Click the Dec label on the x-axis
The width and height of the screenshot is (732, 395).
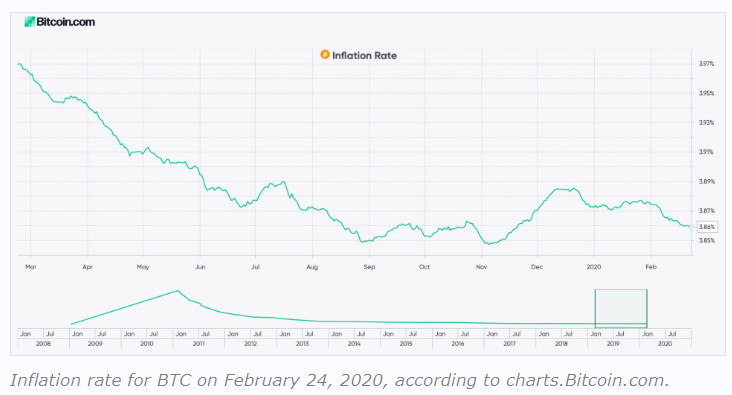pyautogui.click(x=537, y=267)
